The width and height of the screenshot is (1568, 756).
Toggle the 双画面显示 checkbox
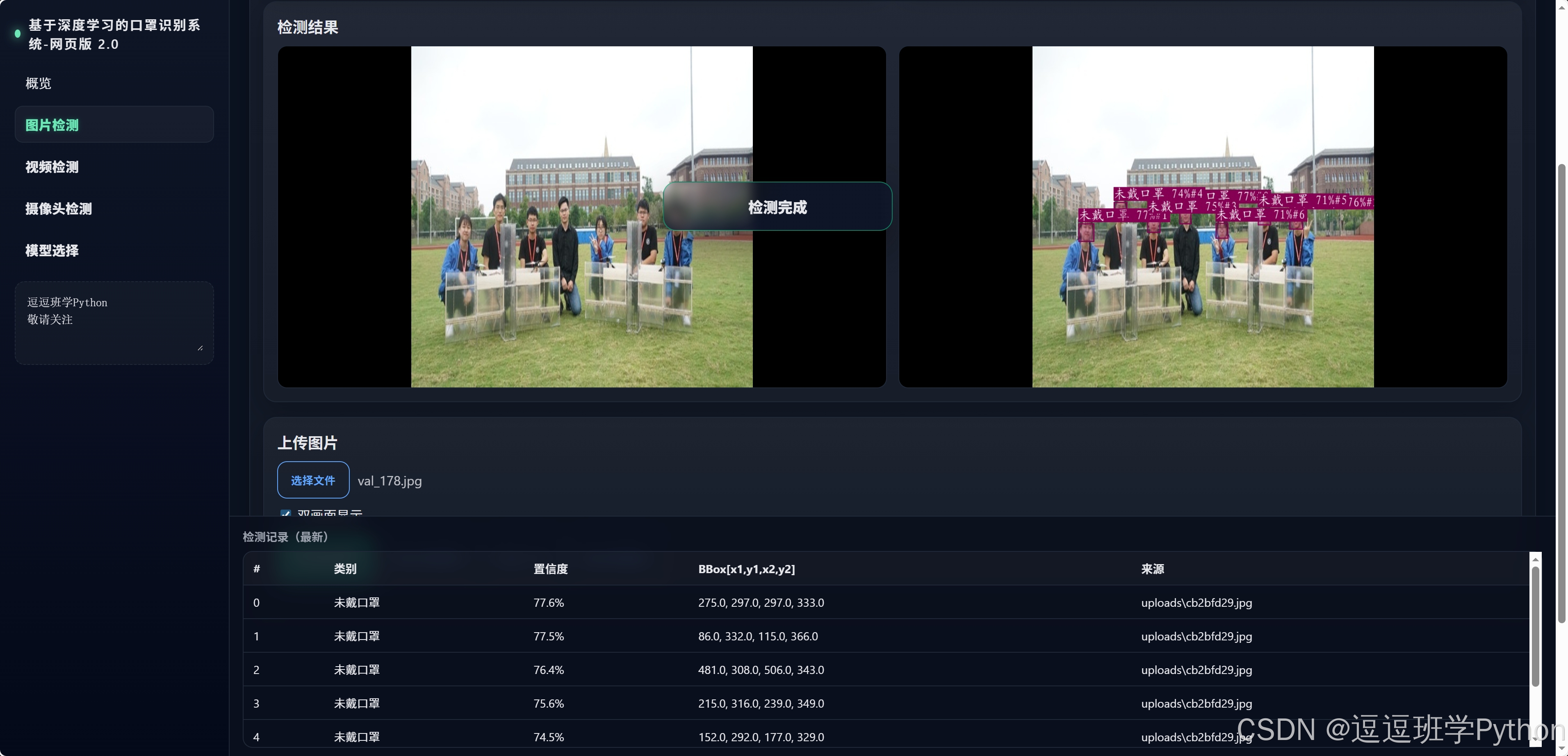285,513
